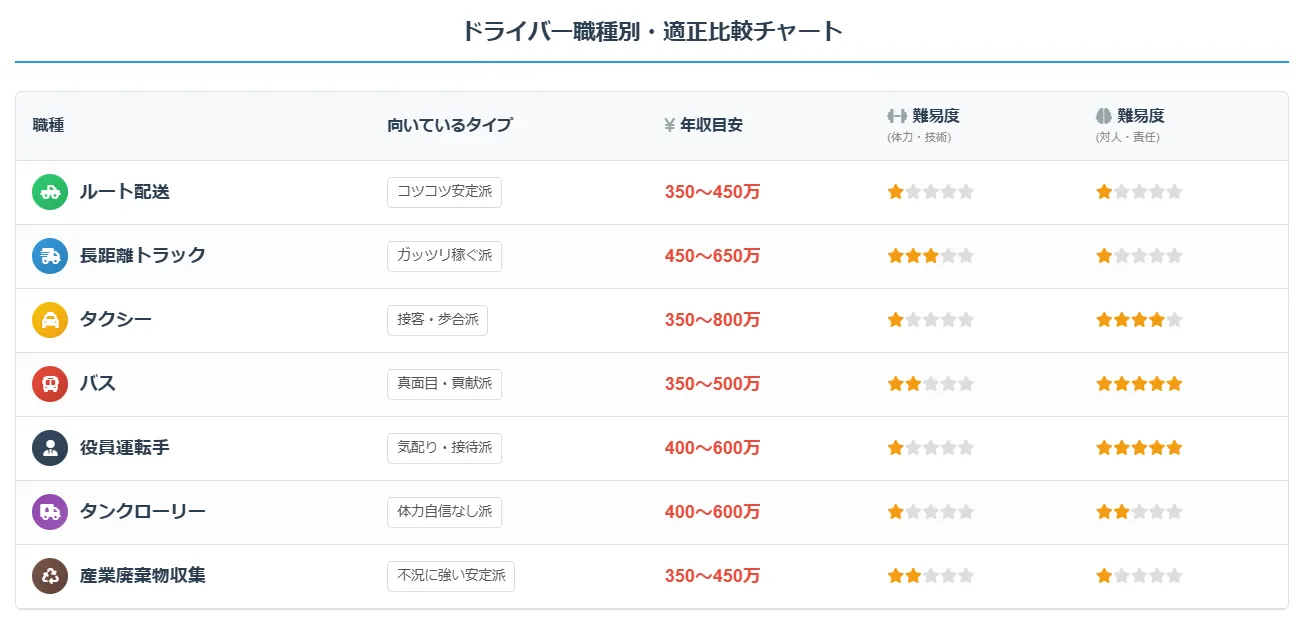This screenshot has width=1299, height=630.
Task: Click the yen icon beside 年収目安
Action: click(x=670, y=125)
